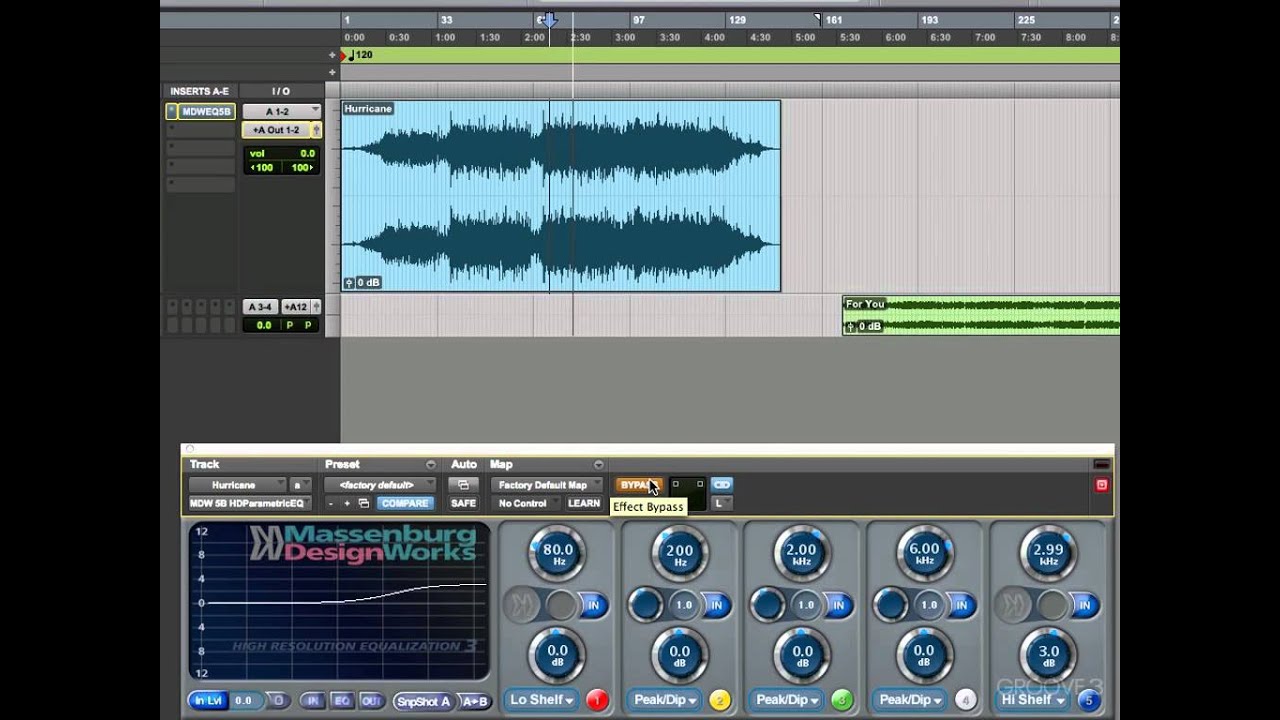Open the Preset menu circle arrow
This screenshot has height=720, width=1280.
[431, 464]
